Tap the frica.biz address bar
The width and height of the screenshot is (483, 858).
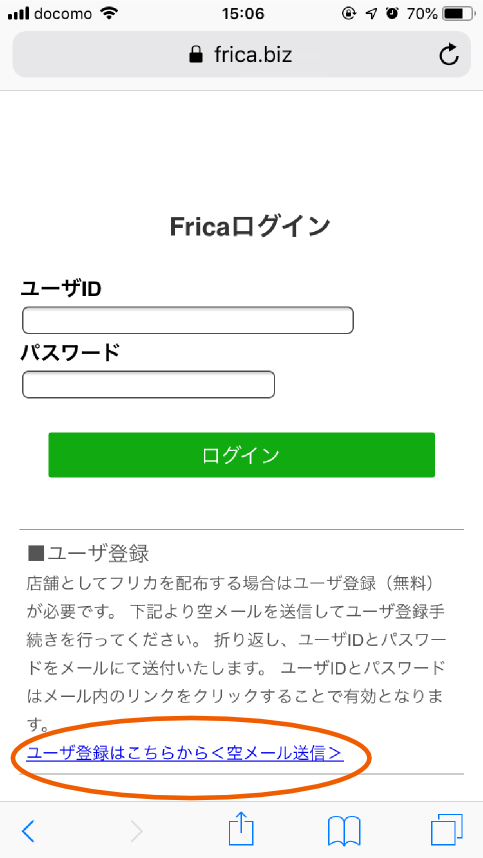point(241,54)
